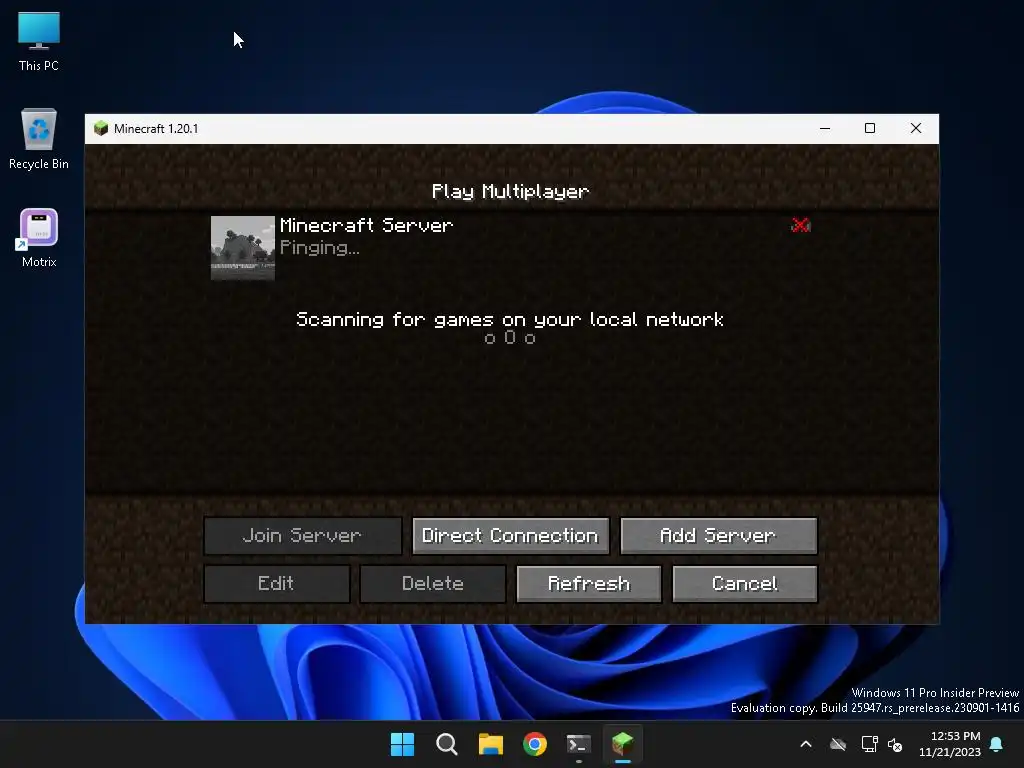This screenshot has width=1024, height=768.
Task: Open File Explorer from taskbar
Action: pos(490,744)
